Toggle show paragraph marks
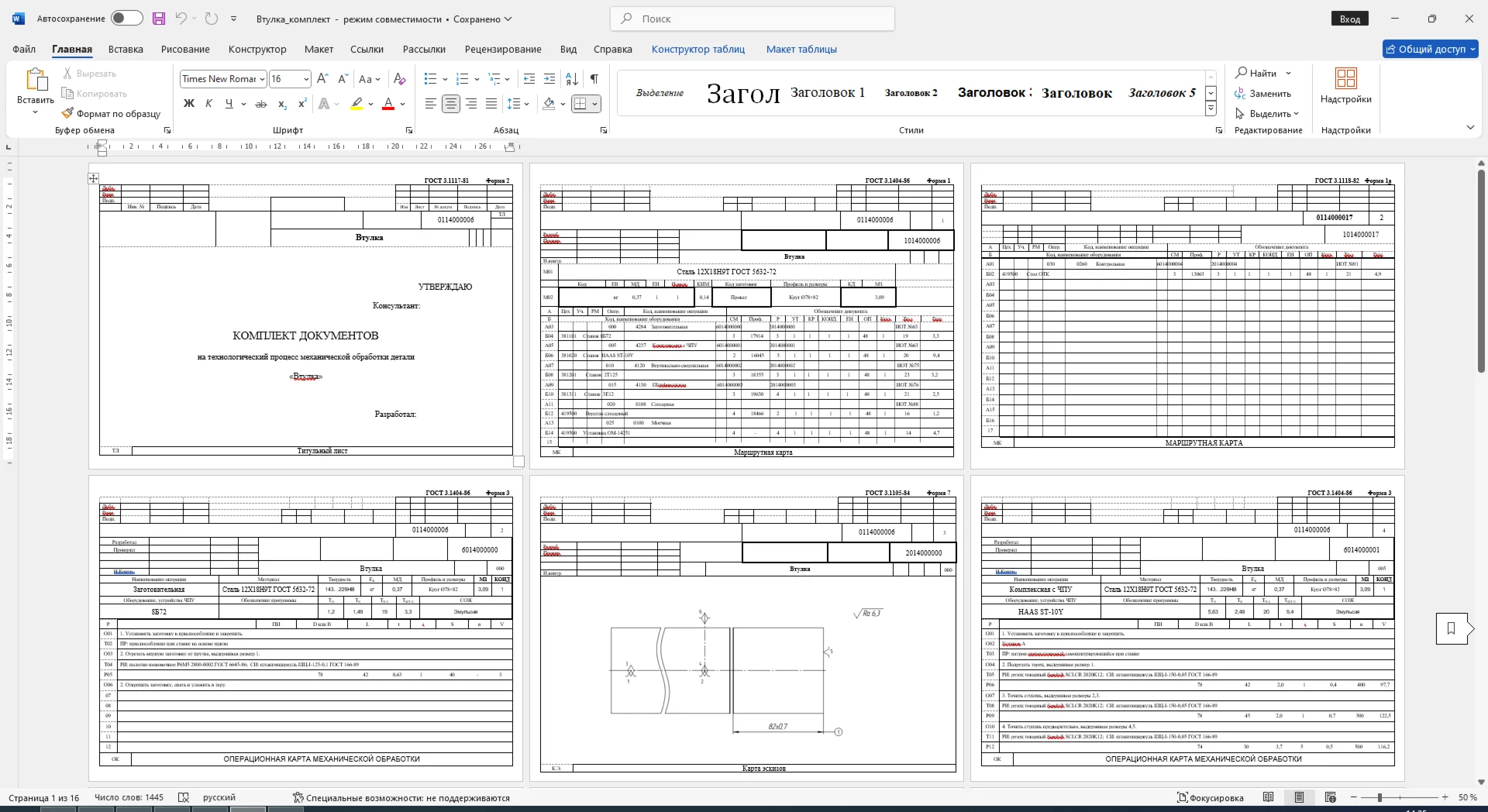The width and height of the screenshot is (1488, 812). point(594,79)
